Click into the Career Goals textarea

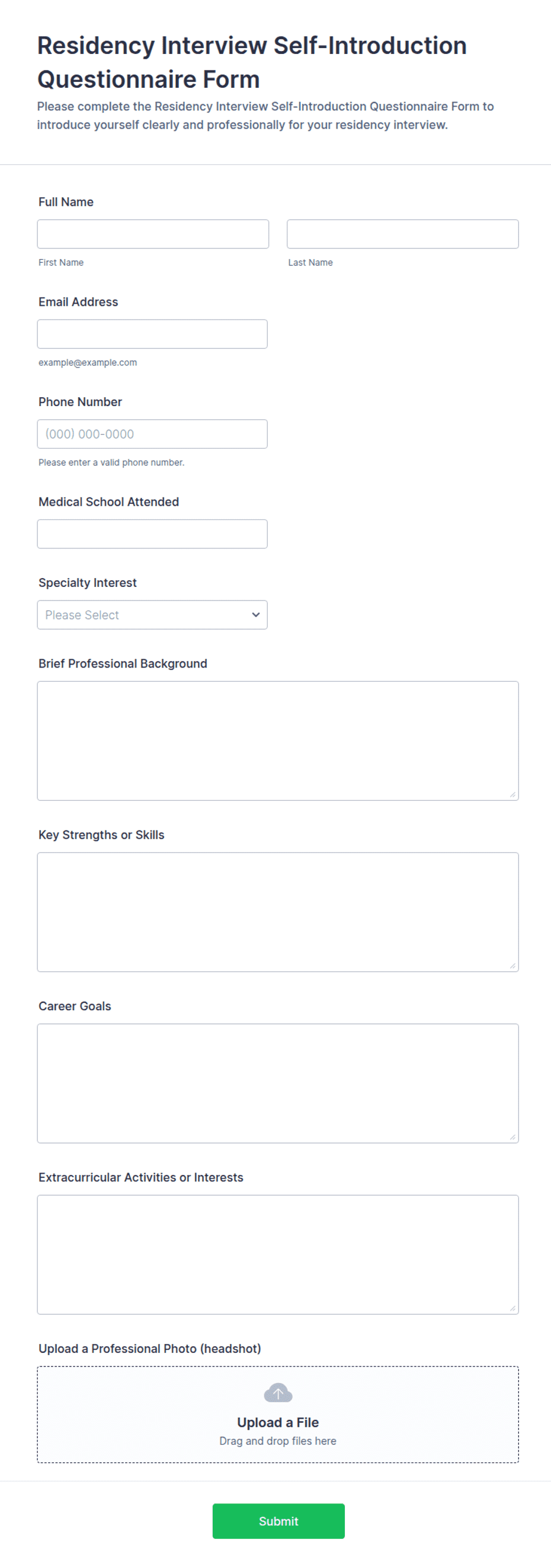(x=278, y=1084)
